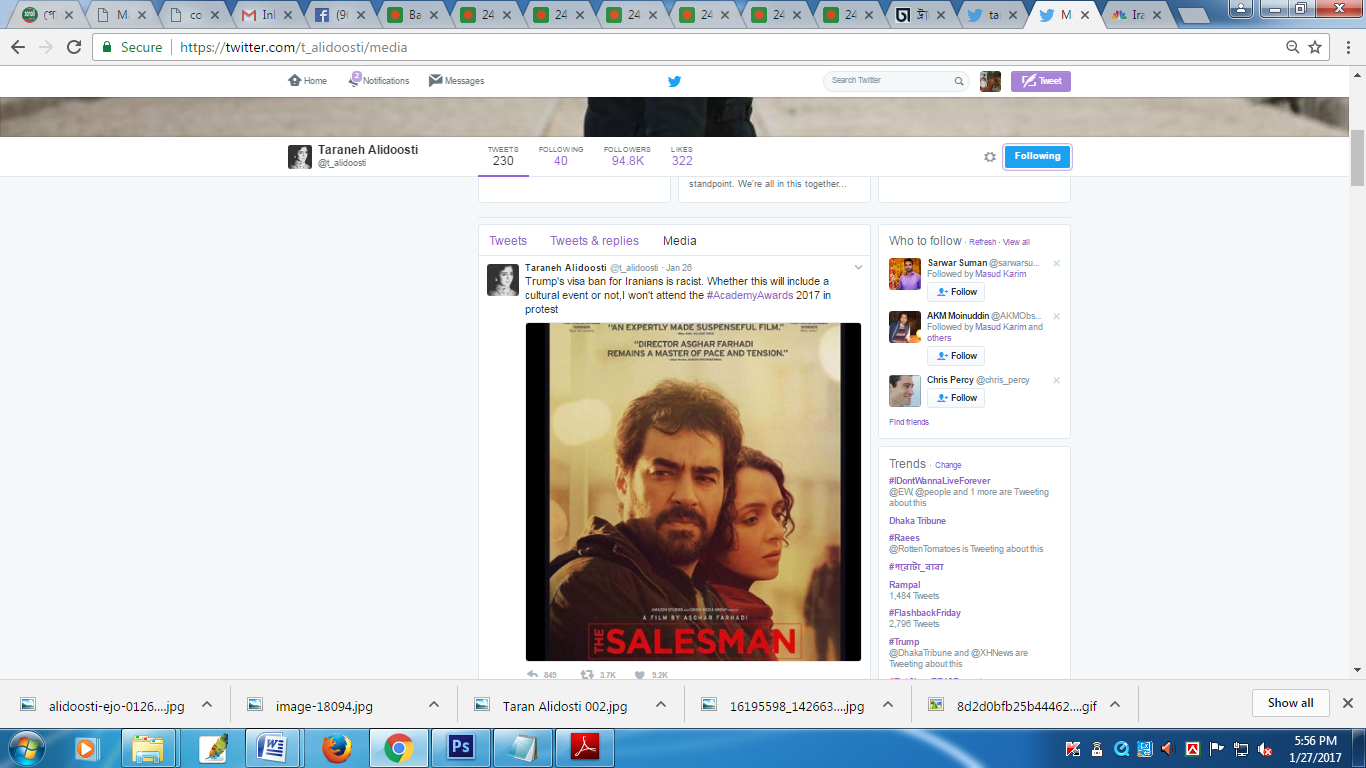Launch Photoshop from the taskbar
Screen dimensions: 1366x768
(x=461, y=748)
